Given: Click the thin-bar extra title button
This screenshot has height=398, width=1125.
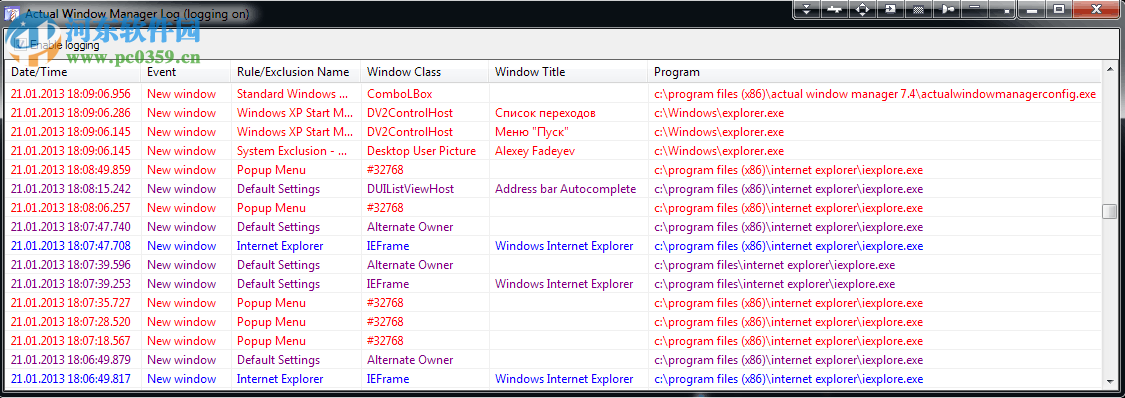Looking at the screenshot, I should point(974,9).
